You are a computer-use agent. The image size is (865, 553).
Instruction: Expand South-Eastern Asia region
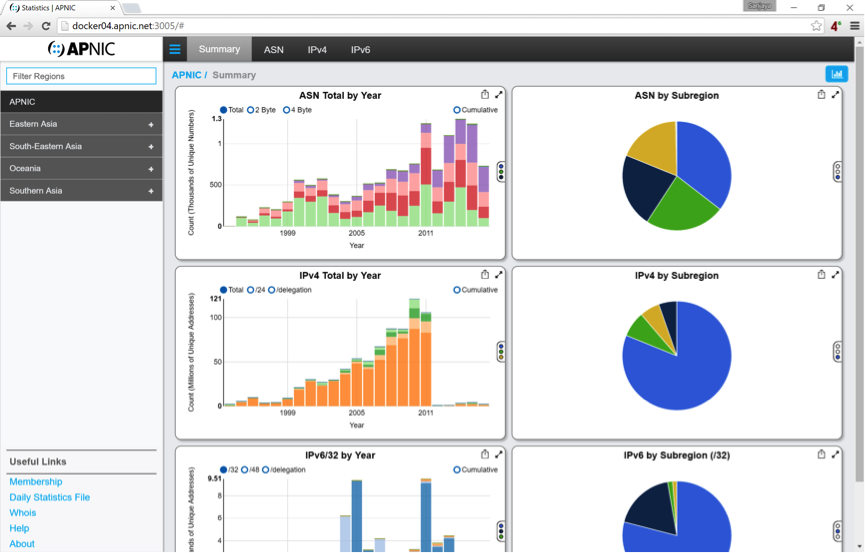tap(151, 147)
